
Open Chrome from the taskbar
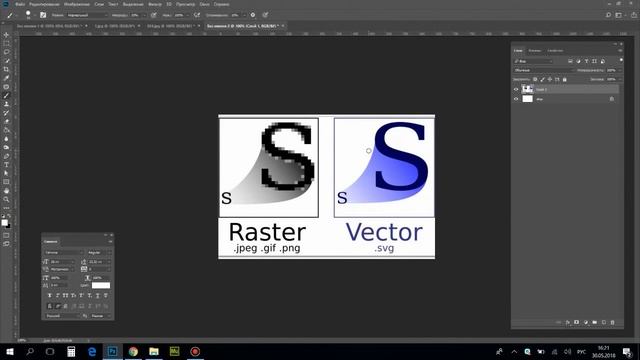[x=133, y=351]
